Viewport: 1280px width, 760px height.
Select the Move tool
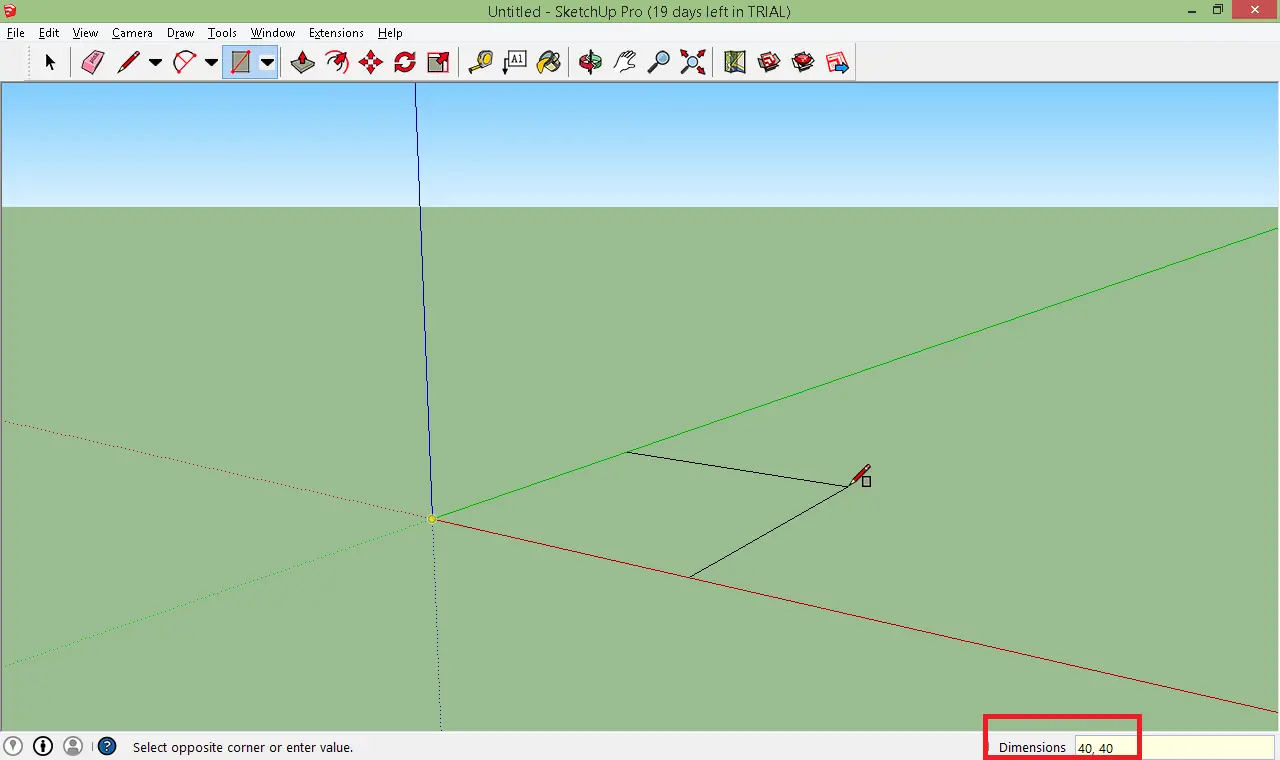click(x=371, y=62)
